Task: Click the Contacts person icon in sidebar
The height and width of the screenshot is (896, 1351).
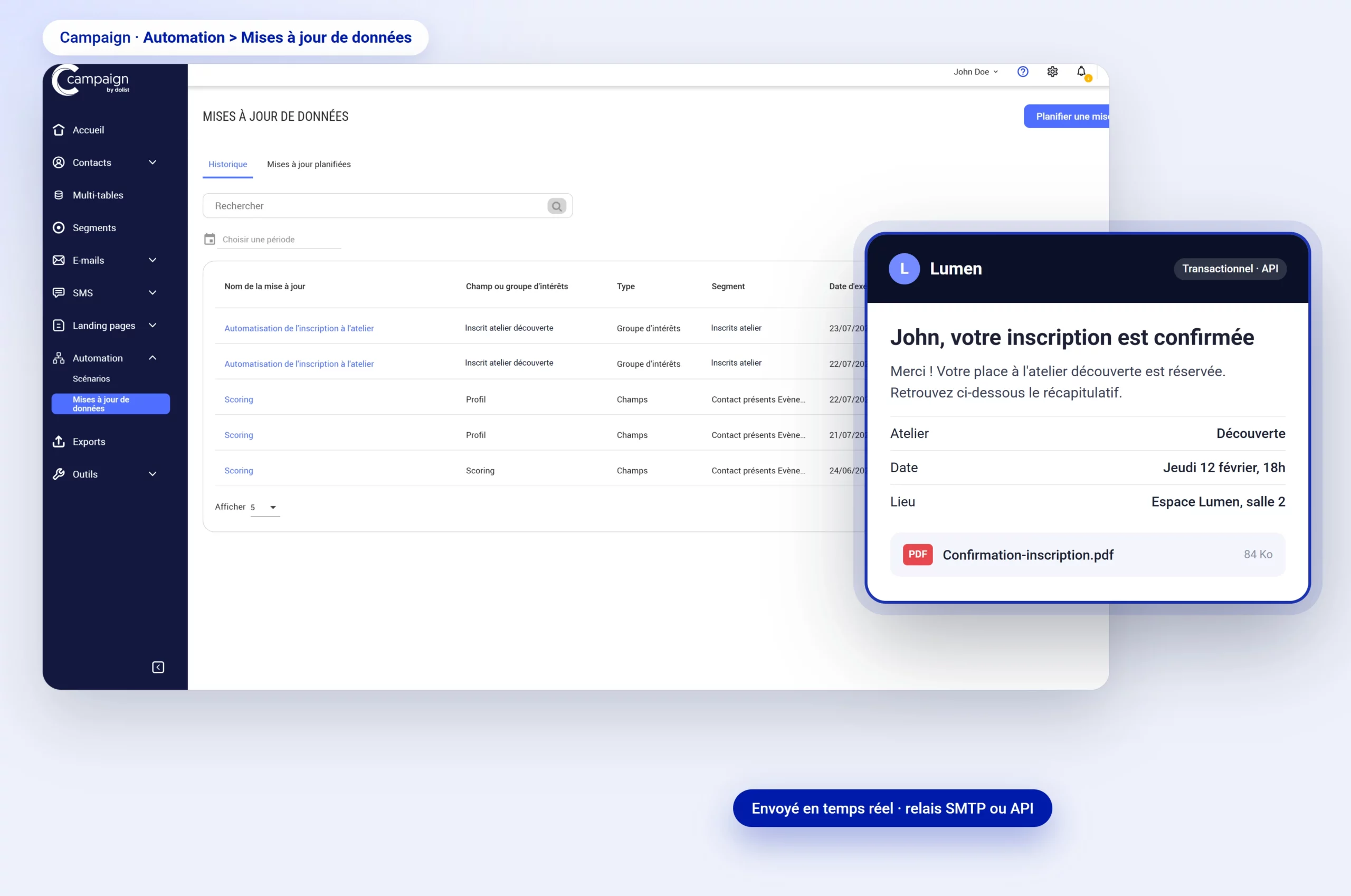Action: [58, 163]
